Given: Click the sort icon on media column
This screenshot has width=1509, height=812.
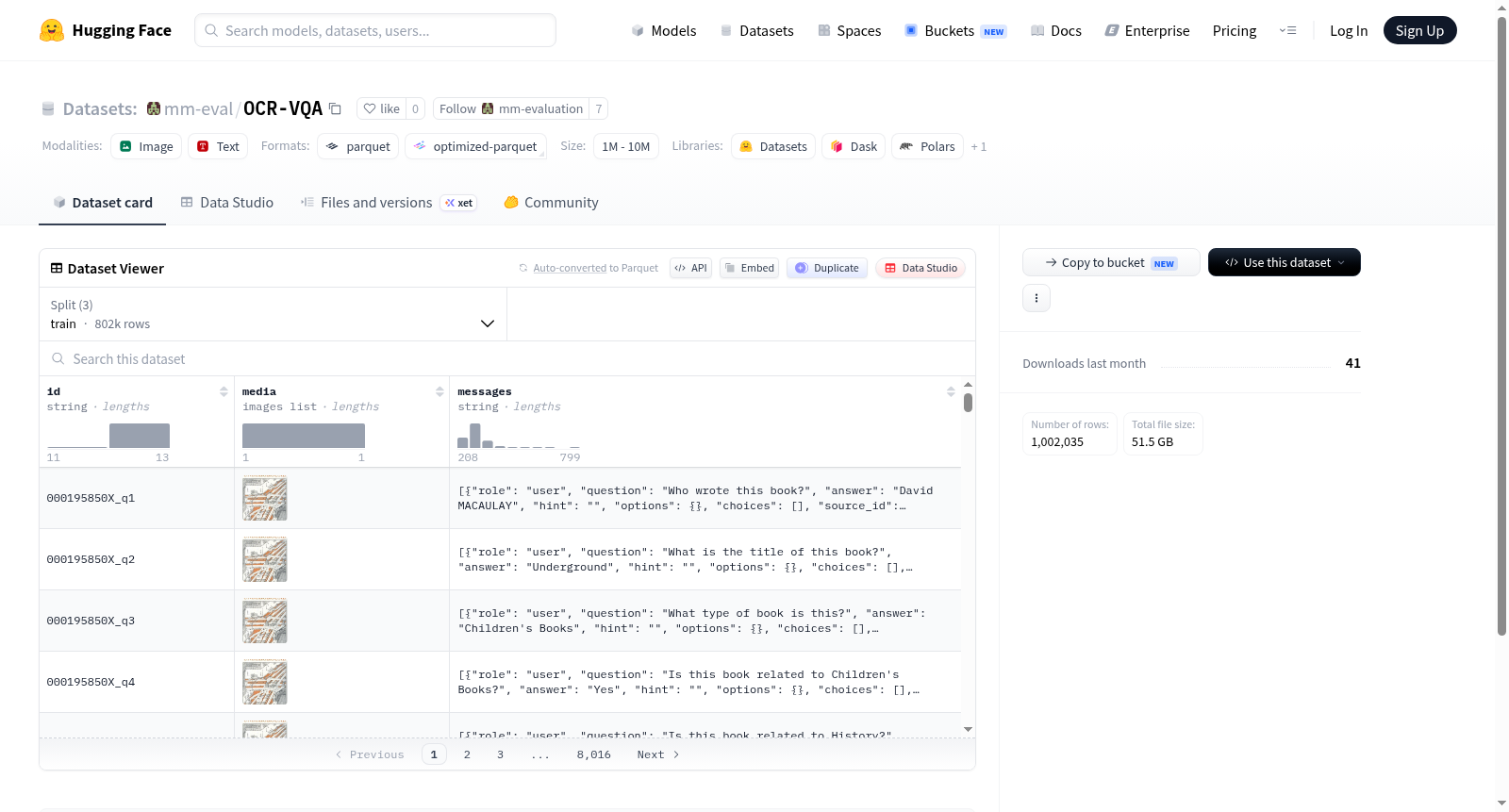Looking at the screenshot, I should point(439,391).
